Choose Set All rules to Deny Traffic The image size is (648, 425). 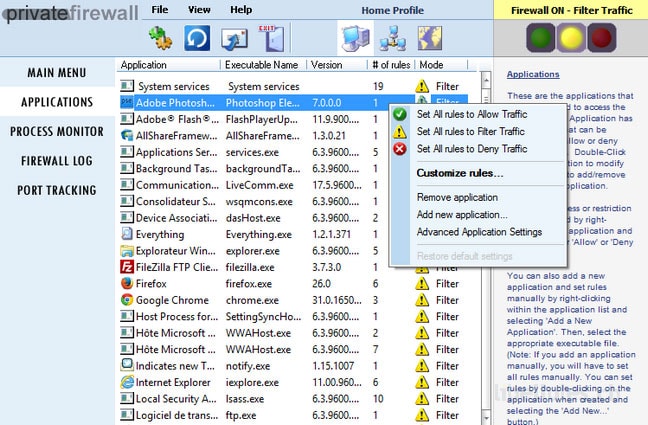(472, 149)
